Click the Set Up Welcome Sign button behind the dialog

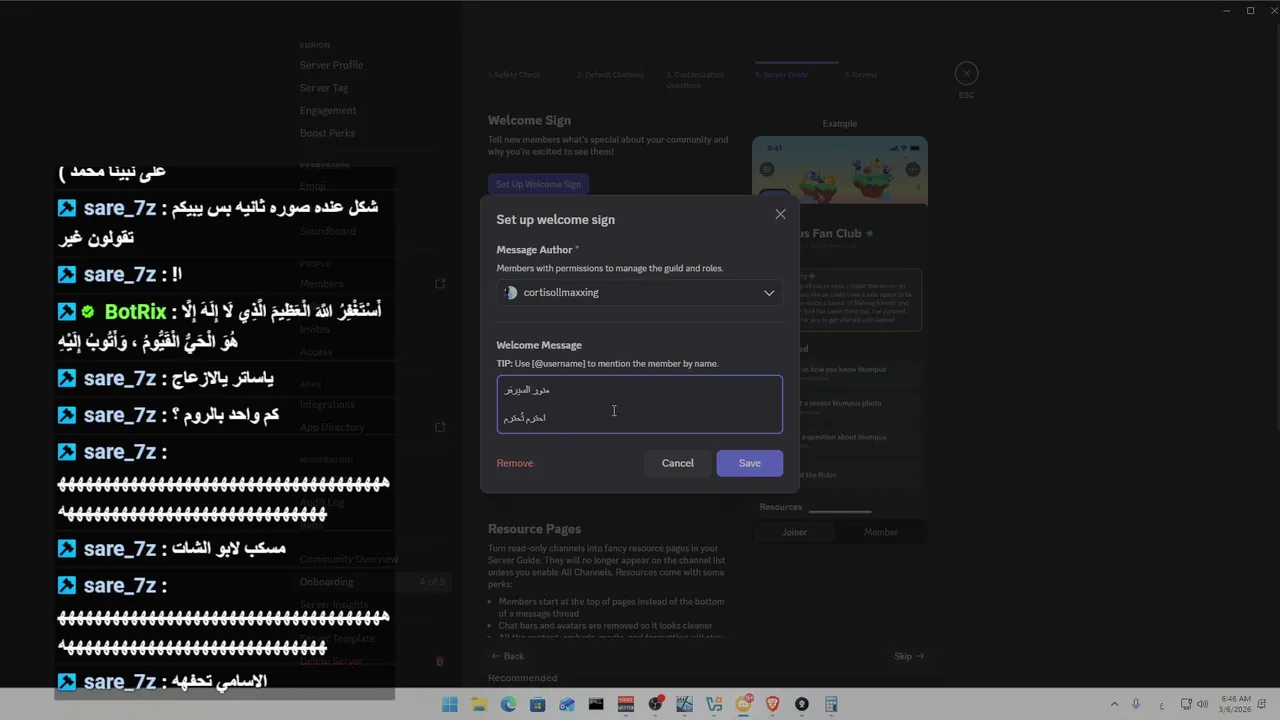pos(538,184)
